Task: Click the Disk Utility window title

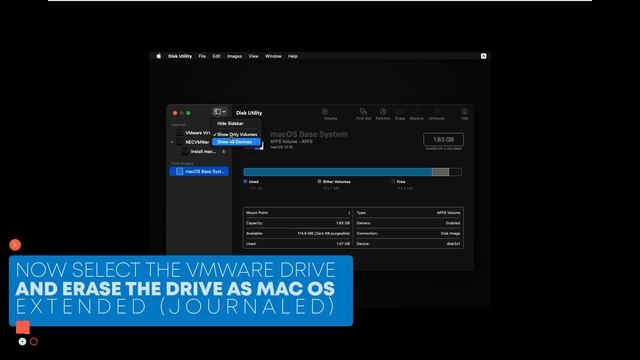Action: 249,113
